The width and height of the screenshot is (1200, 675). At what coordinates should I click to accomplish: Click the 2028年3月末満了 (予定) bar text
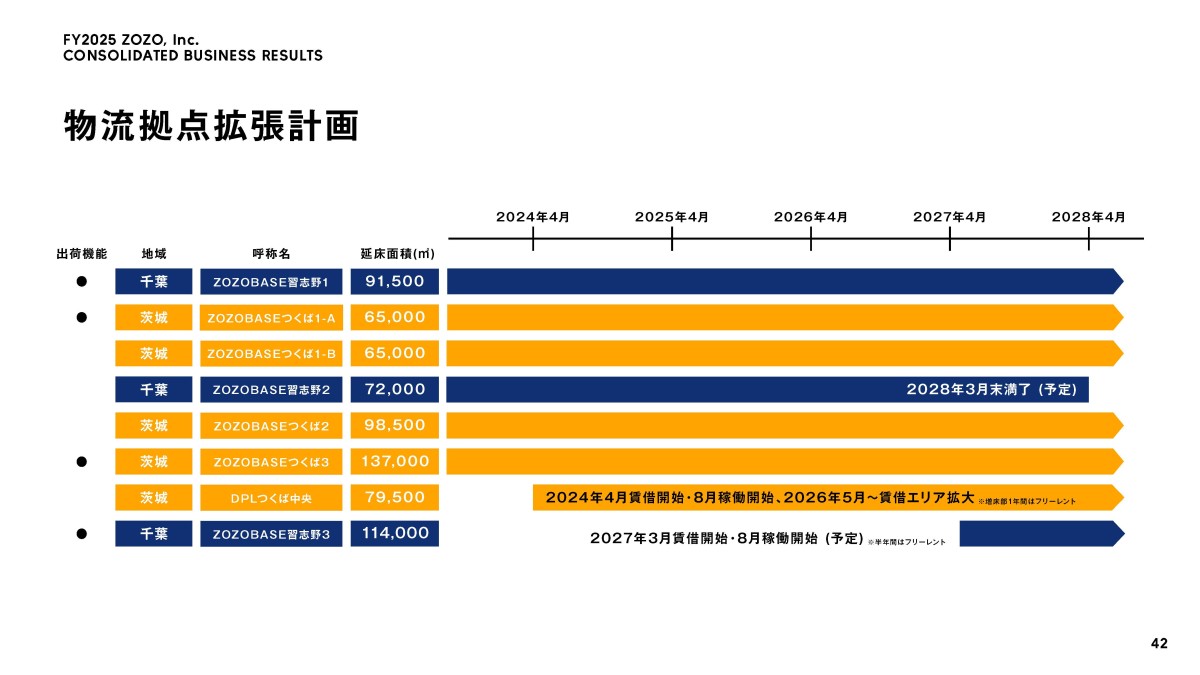tap(991, 390)
